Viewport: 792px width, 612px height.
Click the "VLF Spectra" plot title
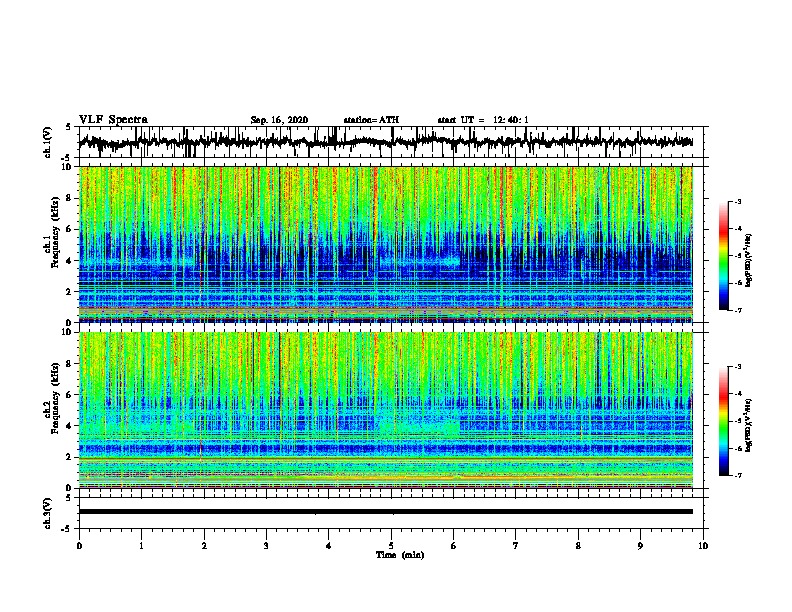(113, 120)
